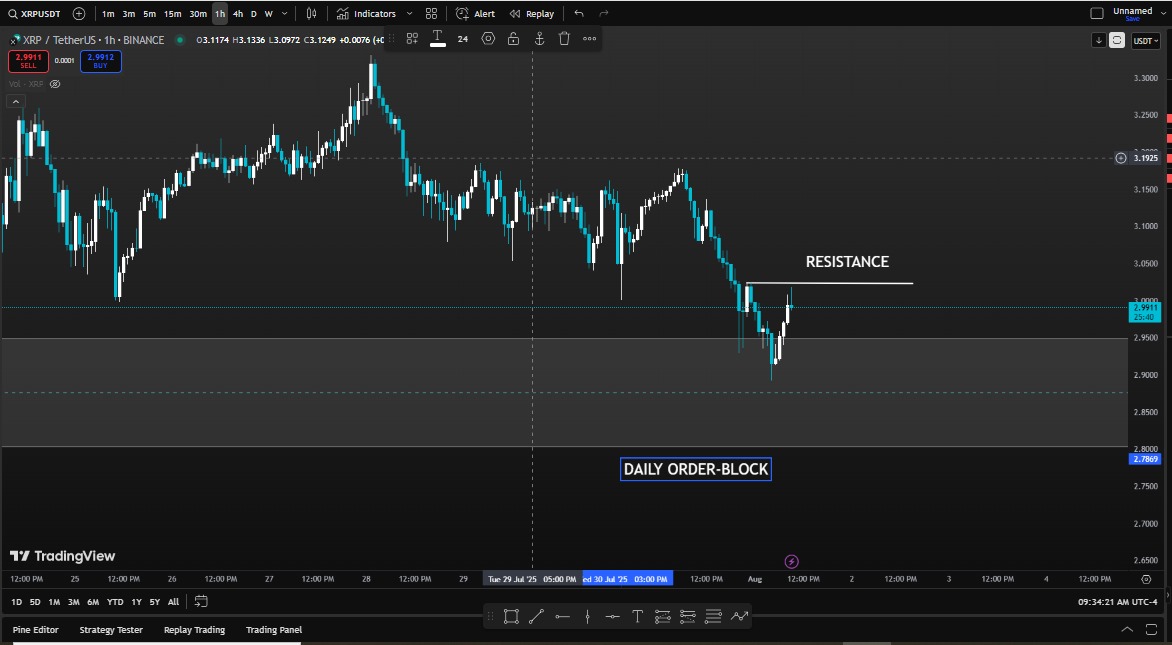
Task: Open USDT currency dropdown
Action: [x=1146, y=40]
